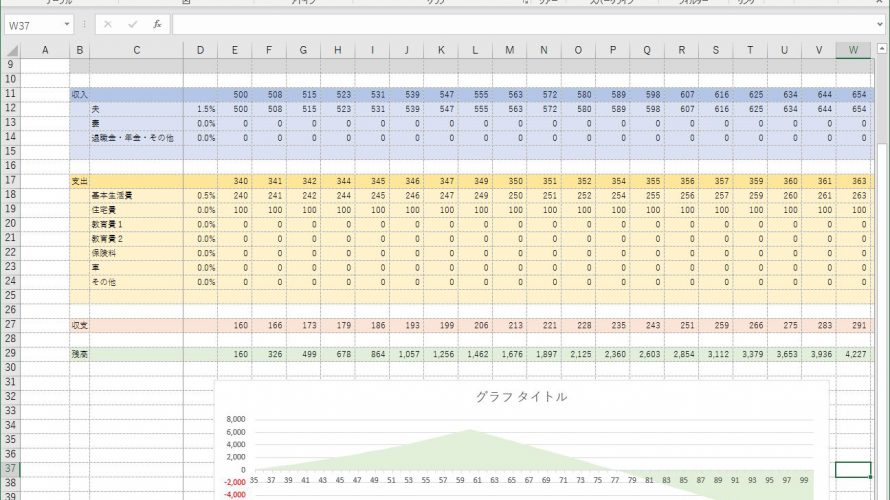Viewport: 890px width, 500px height.
Task: Select column C header
Action: click(x=136, y=51)
